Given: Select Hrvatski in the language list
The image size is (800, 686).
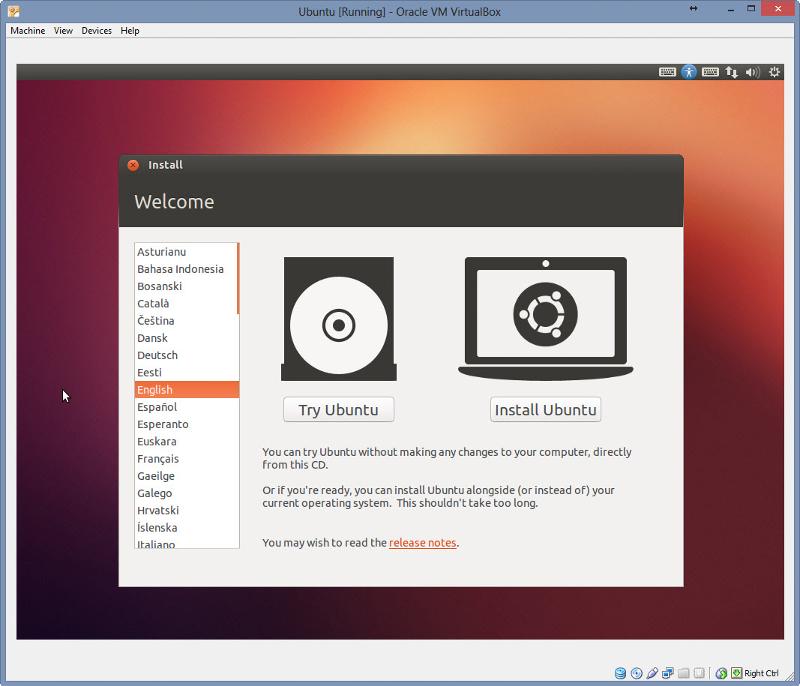Looking at the screenshot, I should (x=186, y=511).
